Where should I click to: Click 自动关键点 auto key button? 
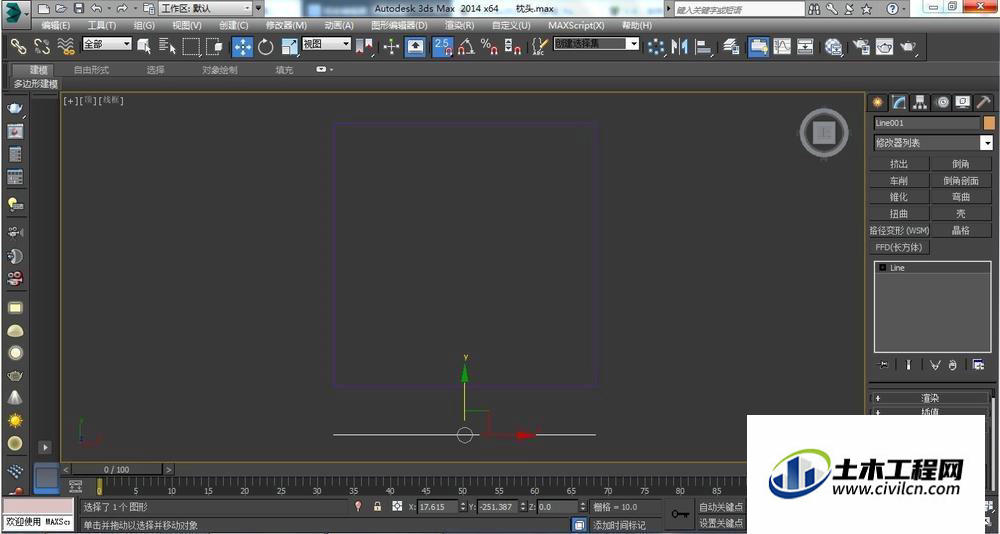721,507
